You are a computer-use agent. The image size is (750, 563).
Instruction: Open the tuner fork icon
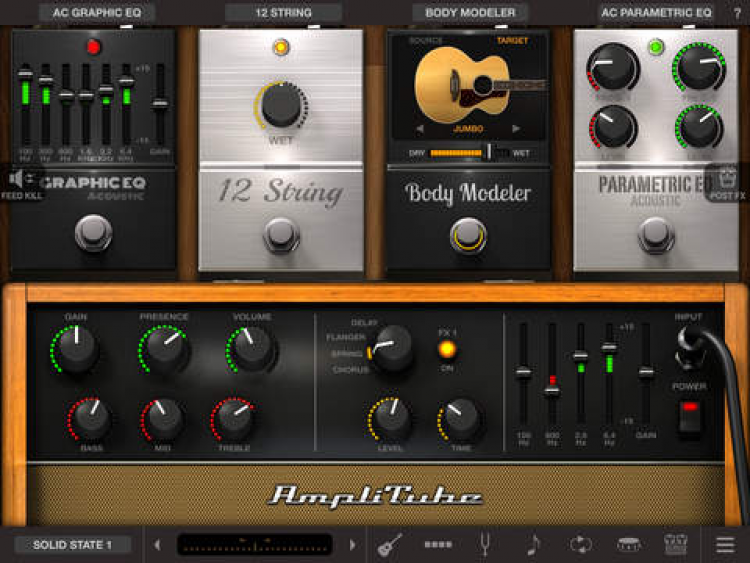coord(485,545)
